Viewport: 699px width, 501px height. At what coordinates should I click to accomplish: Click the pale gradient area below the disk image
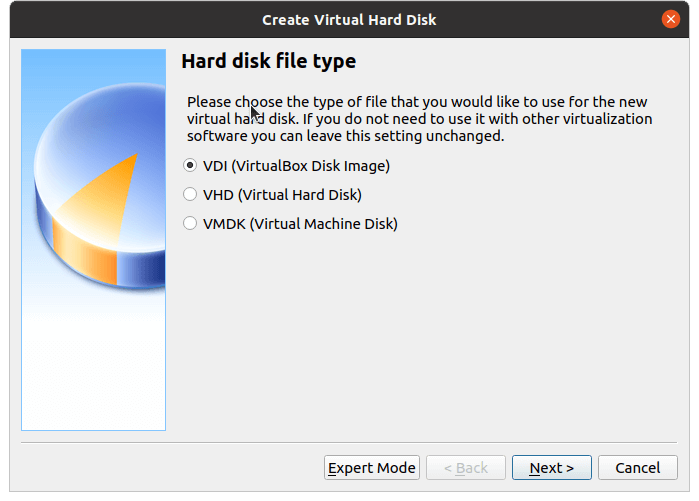[93, 370]
